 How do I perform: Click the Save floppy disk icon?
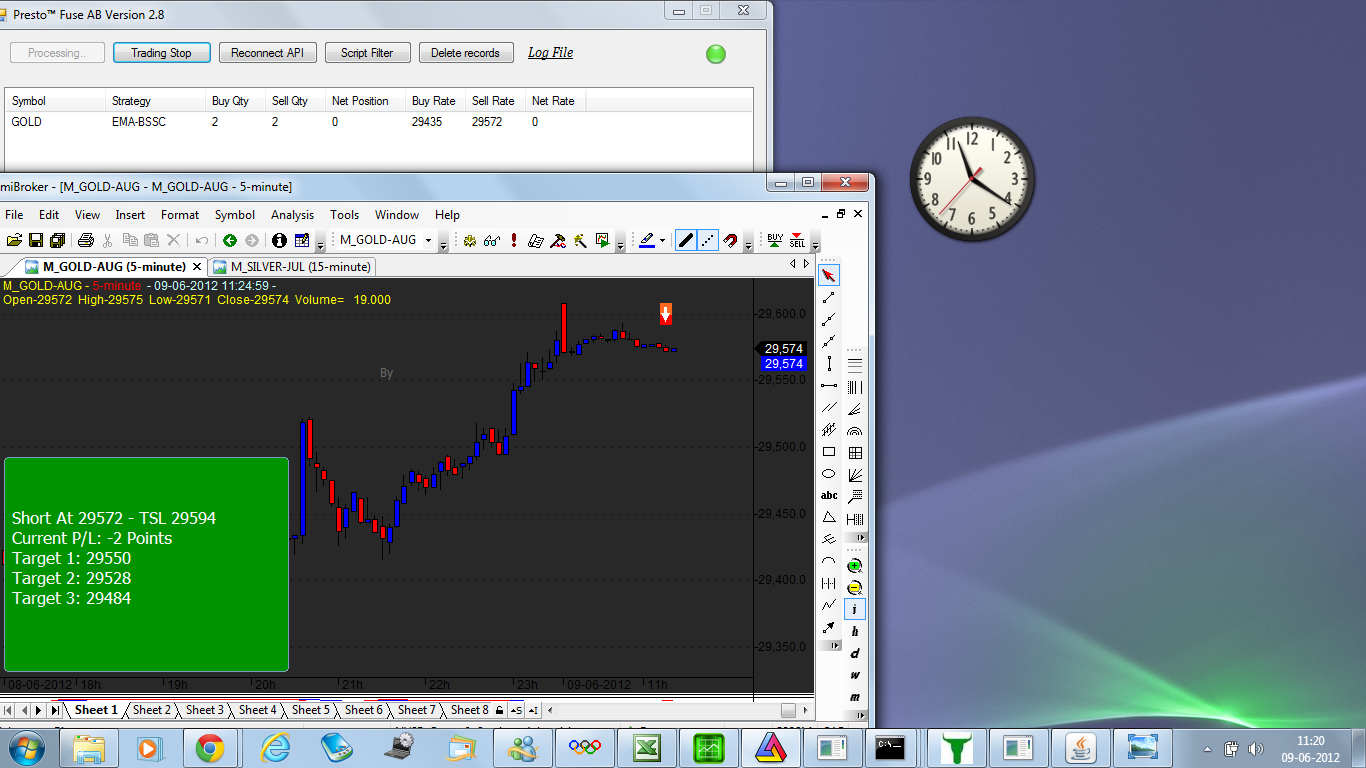(35, 240)
